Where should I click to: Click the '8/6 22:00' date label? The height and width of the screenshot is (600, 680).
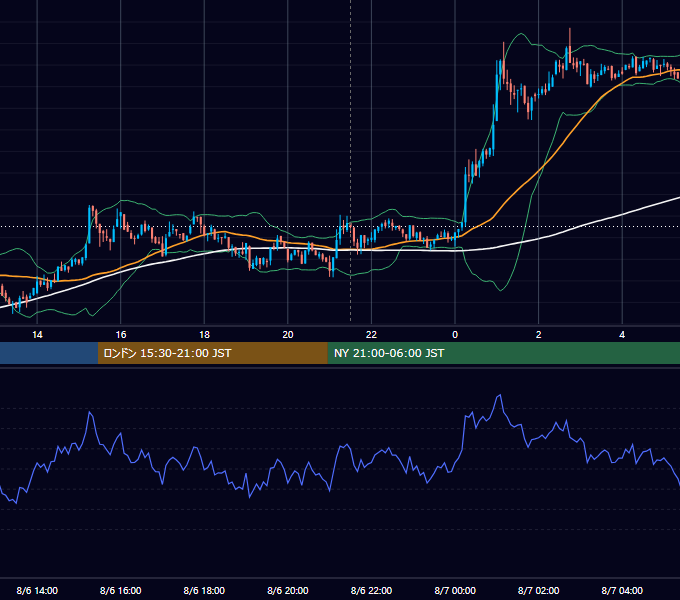[x=371, y=590]
